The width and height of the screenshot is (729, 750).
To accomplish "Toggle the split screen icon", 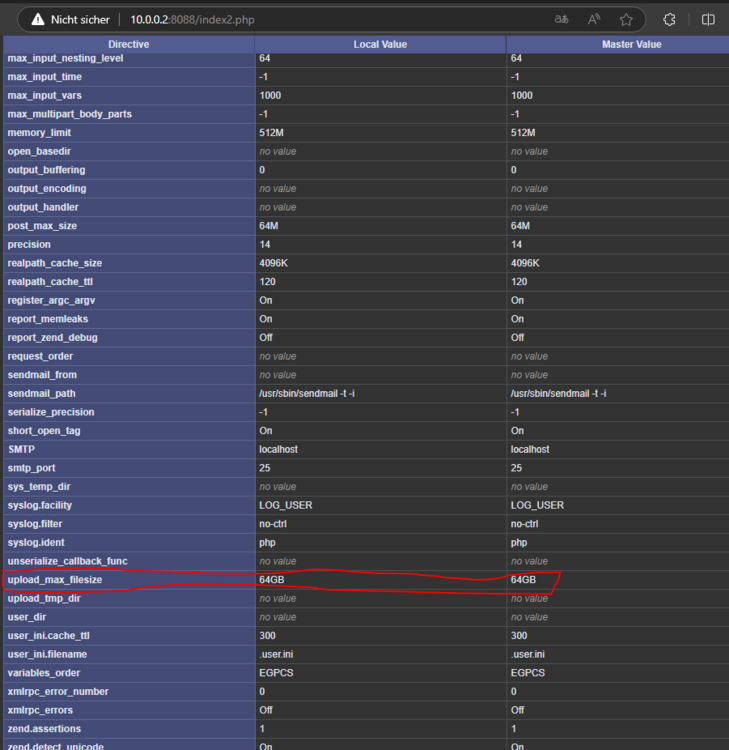I will point(708,20).
